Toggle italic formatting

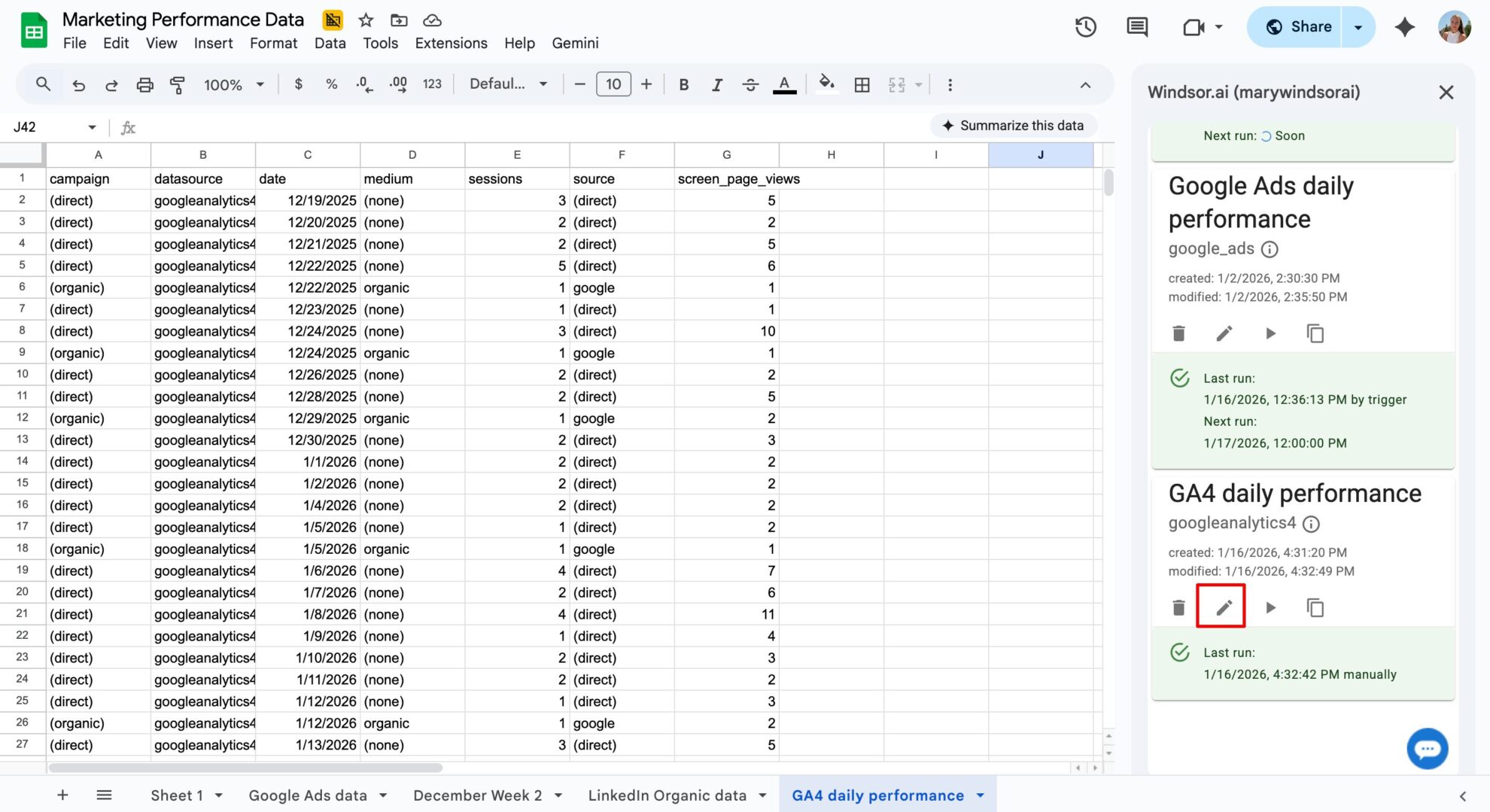[x=716, y=85]
